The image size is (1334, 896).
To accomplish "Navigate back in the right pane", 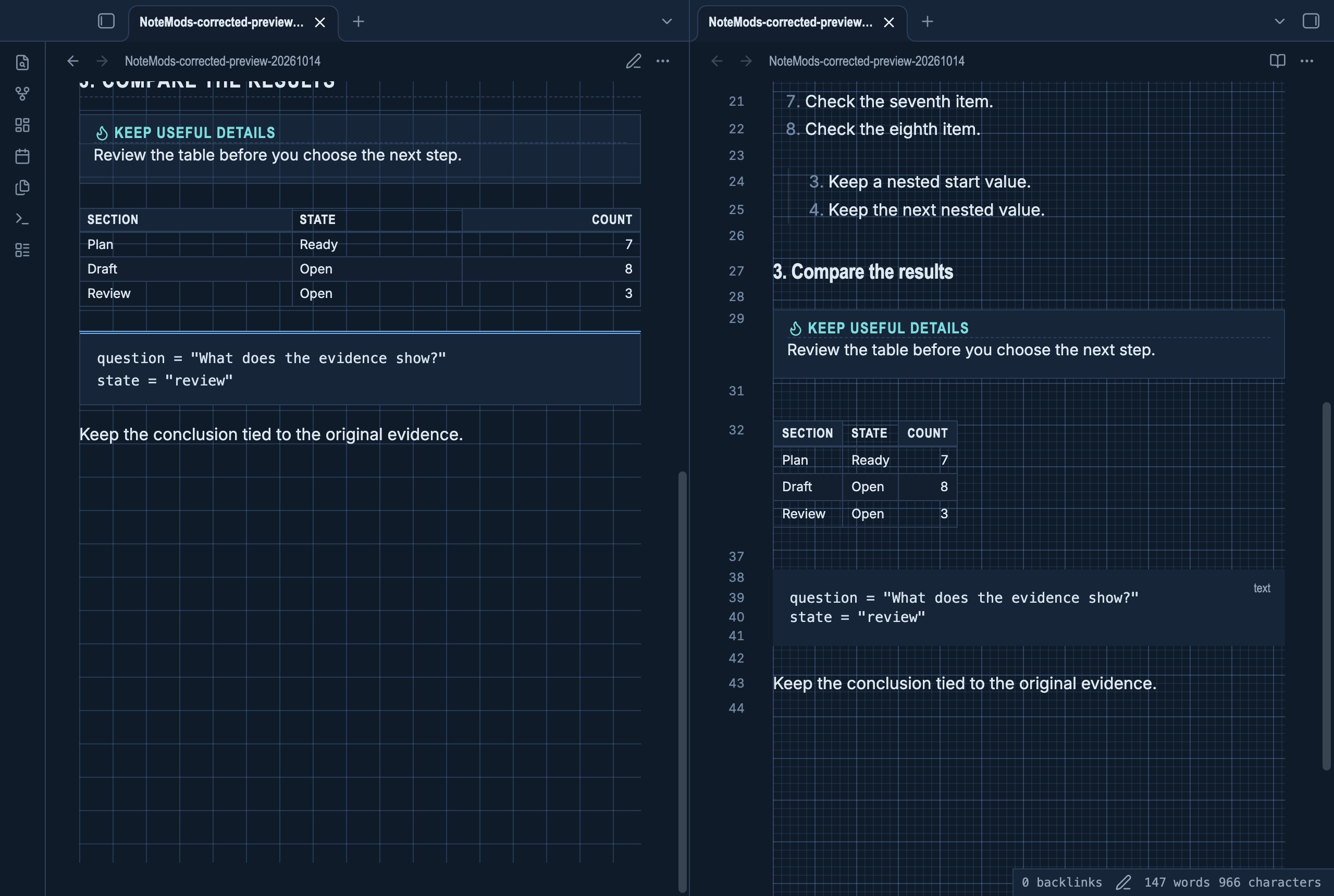I will pos(717,61).
